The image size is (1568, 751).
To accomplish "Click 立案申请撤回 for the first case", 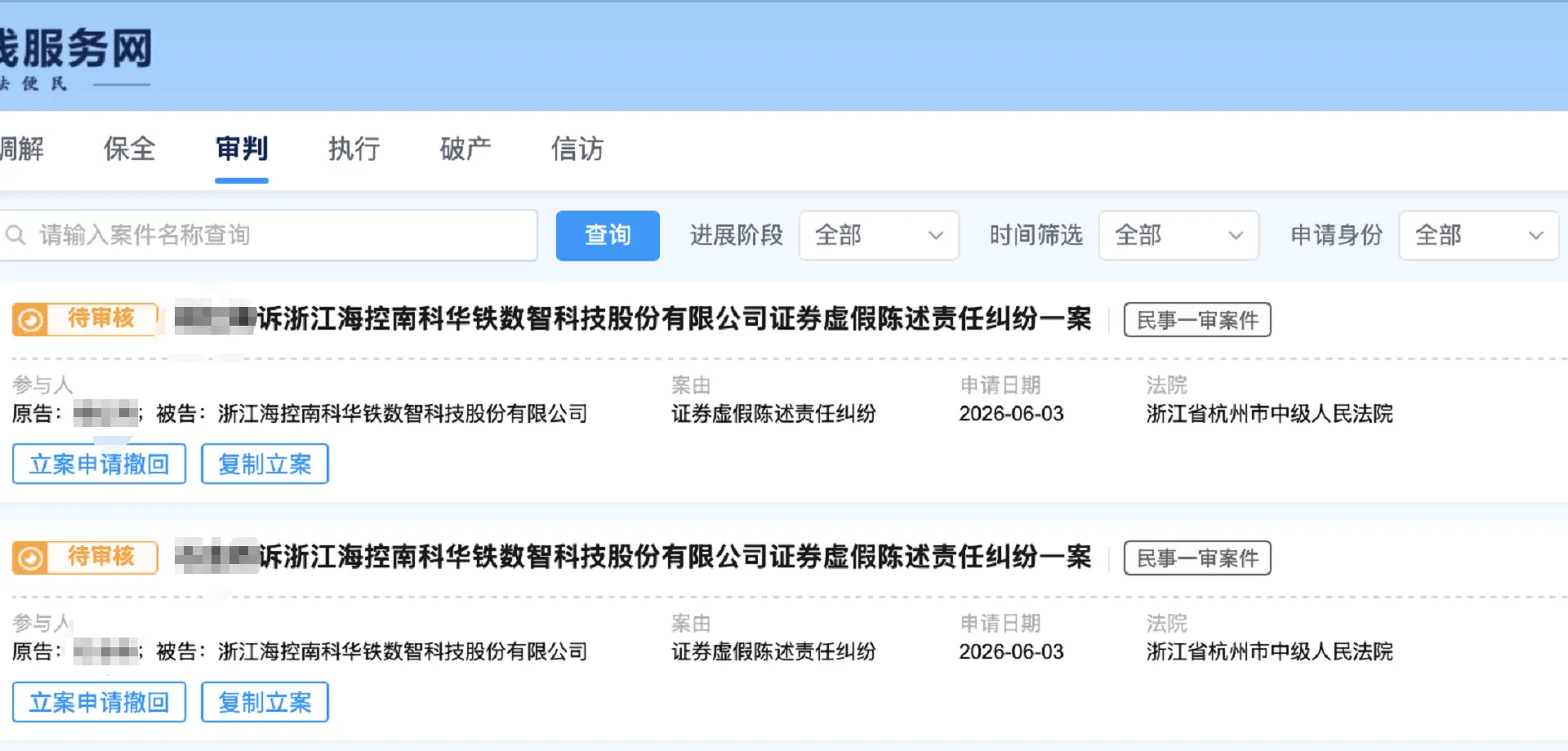I will point(100,464).
